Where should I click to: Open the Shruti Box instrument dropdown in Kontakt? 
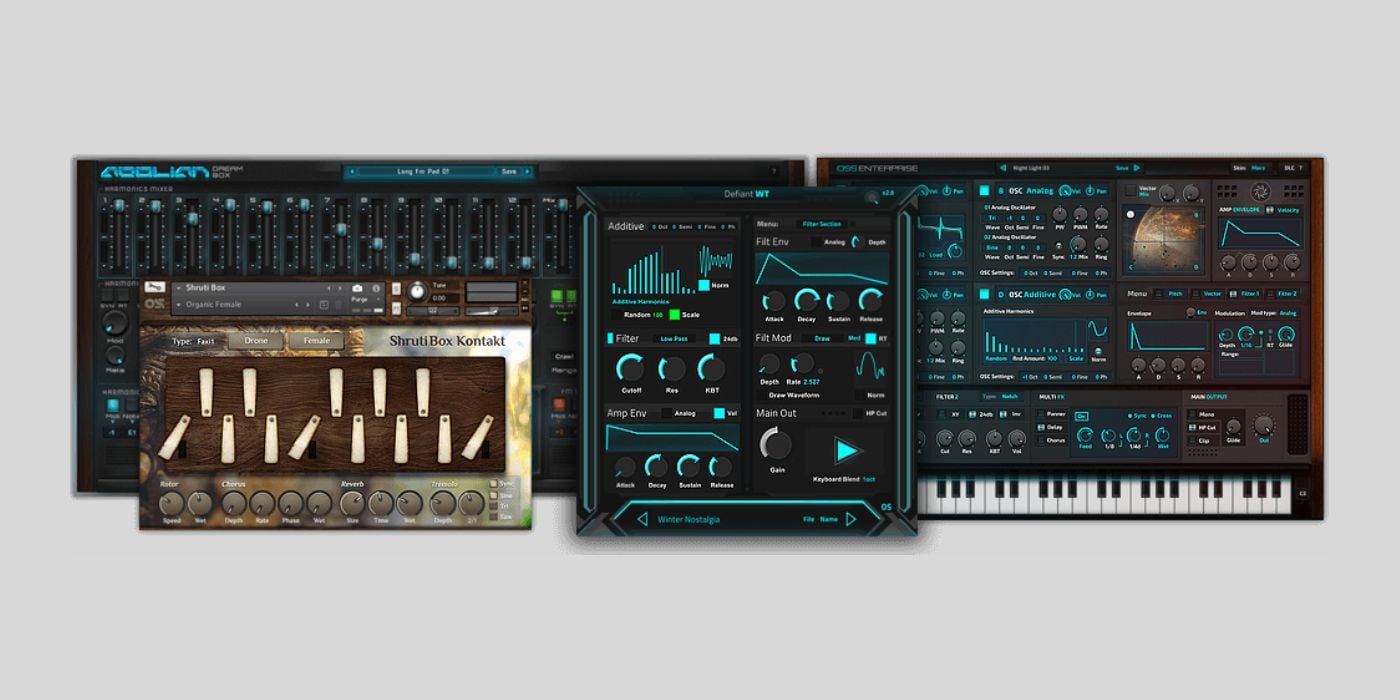(255, 288)
